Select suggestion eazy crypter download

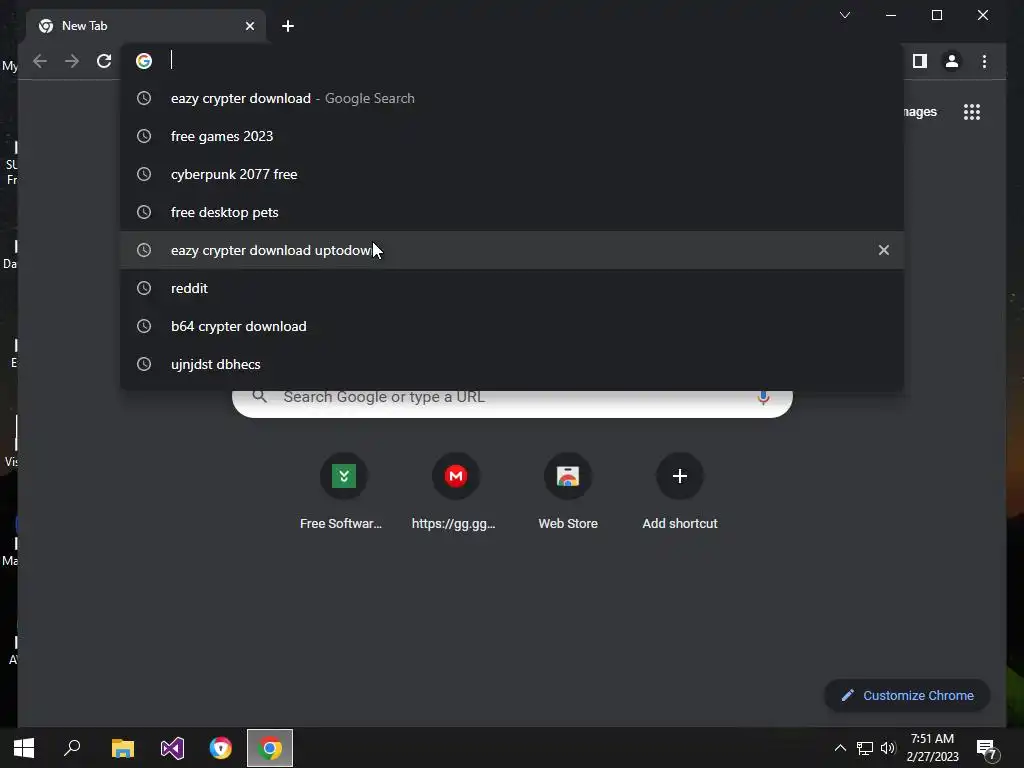pyautogui.click(x=512, y=99)
